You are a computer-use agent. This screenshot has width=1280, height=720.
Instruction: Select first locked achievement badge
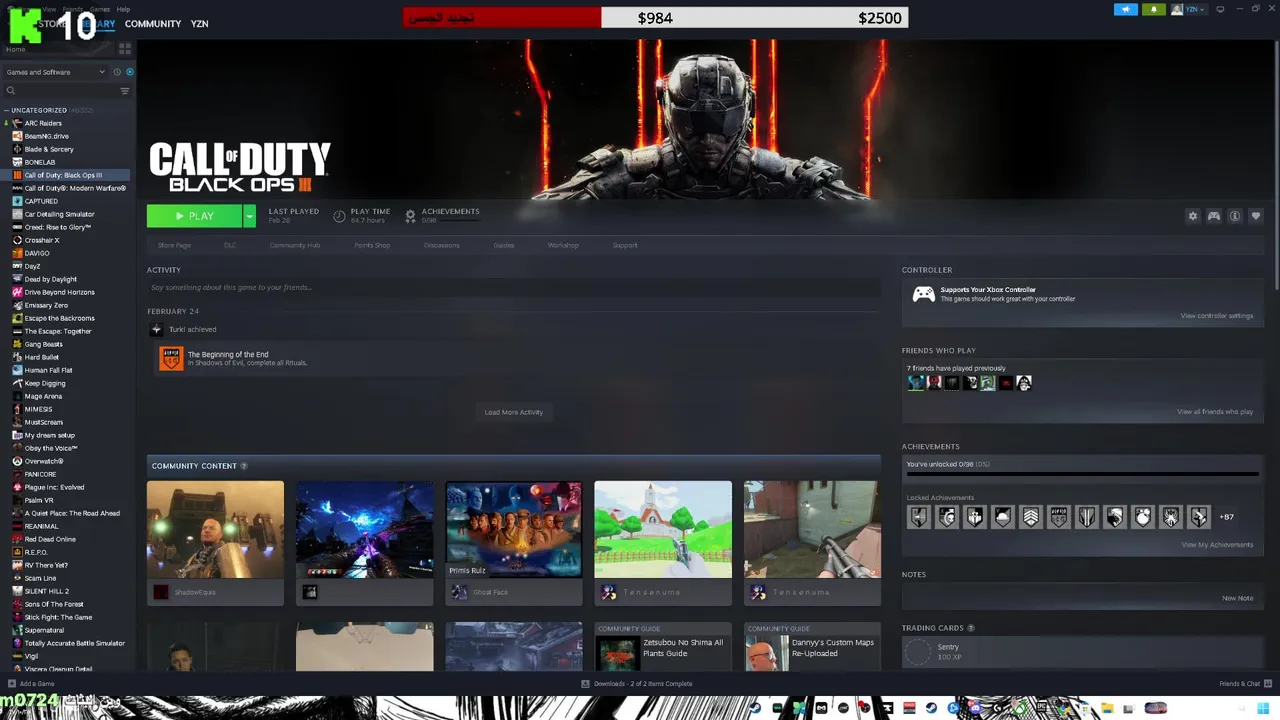click(x=918, y=517)
